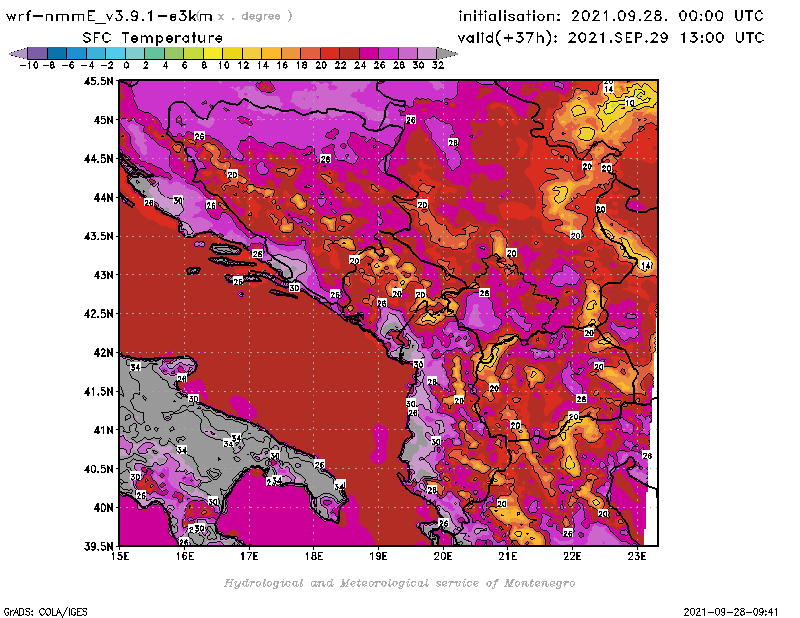Click the '43N' latitude axis label
This screenshot has height=618, width=800.
(103, 275)
